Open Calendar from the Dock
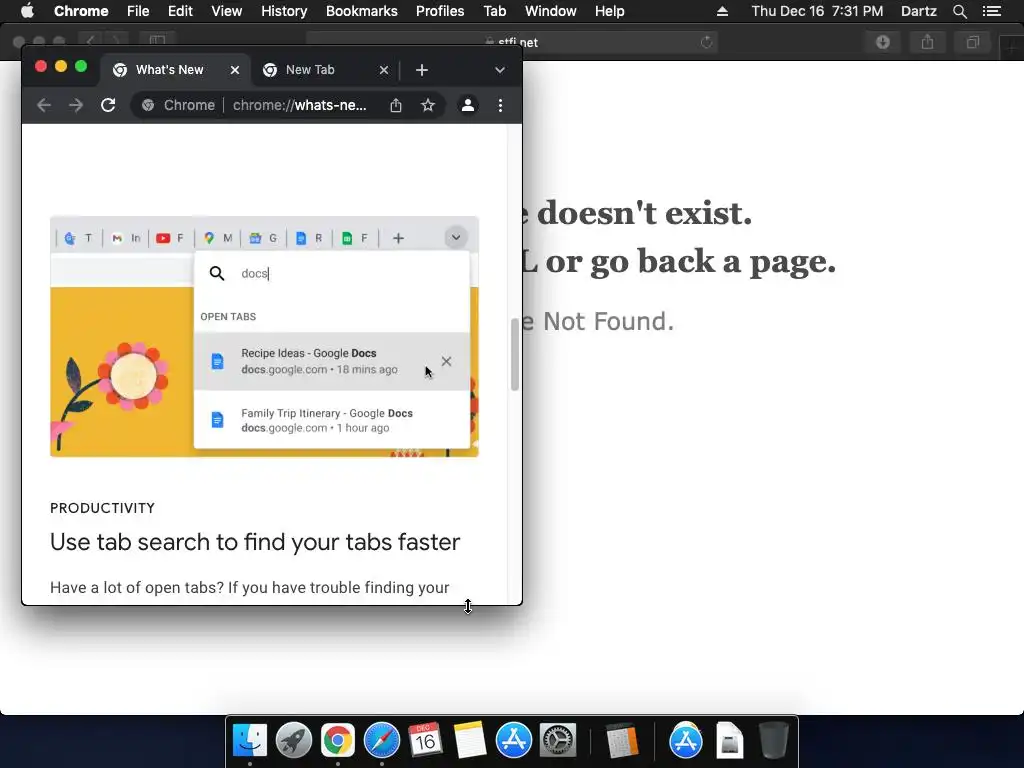1024x768 pixels. (x=425, y=741)
